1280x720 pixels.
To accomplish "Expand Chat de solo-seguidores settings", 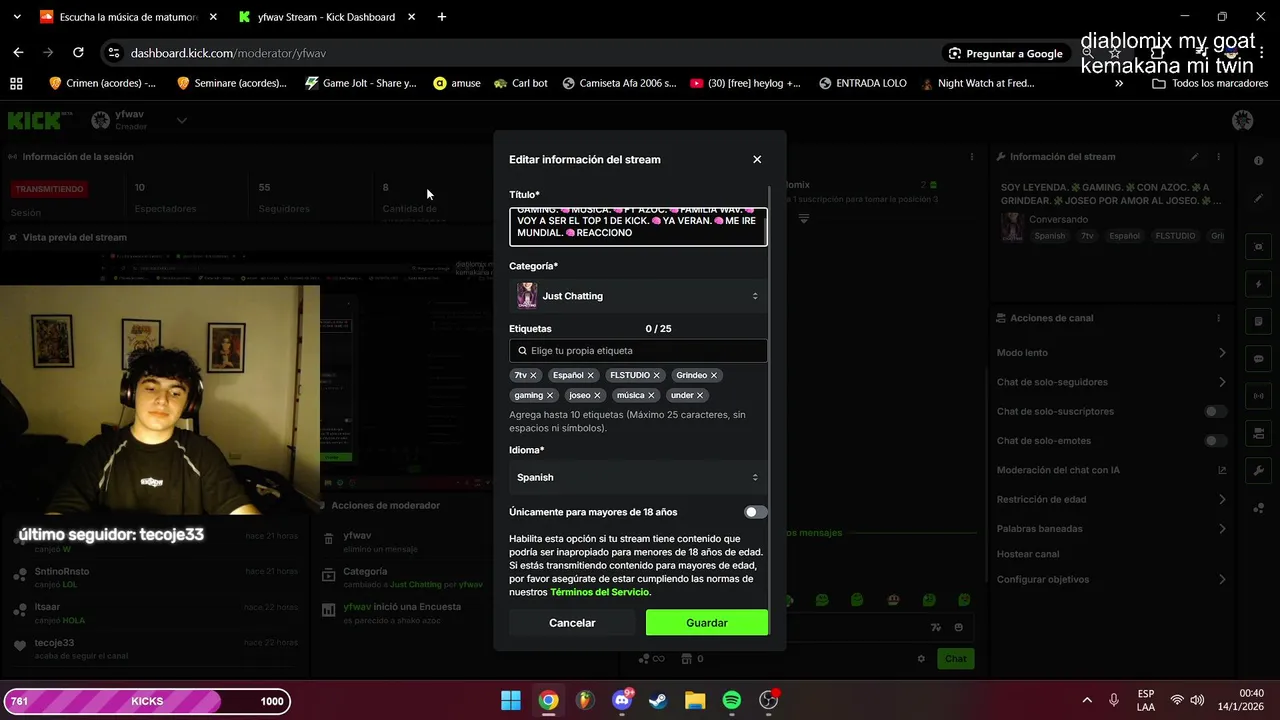I will (x=1222, y=382).
